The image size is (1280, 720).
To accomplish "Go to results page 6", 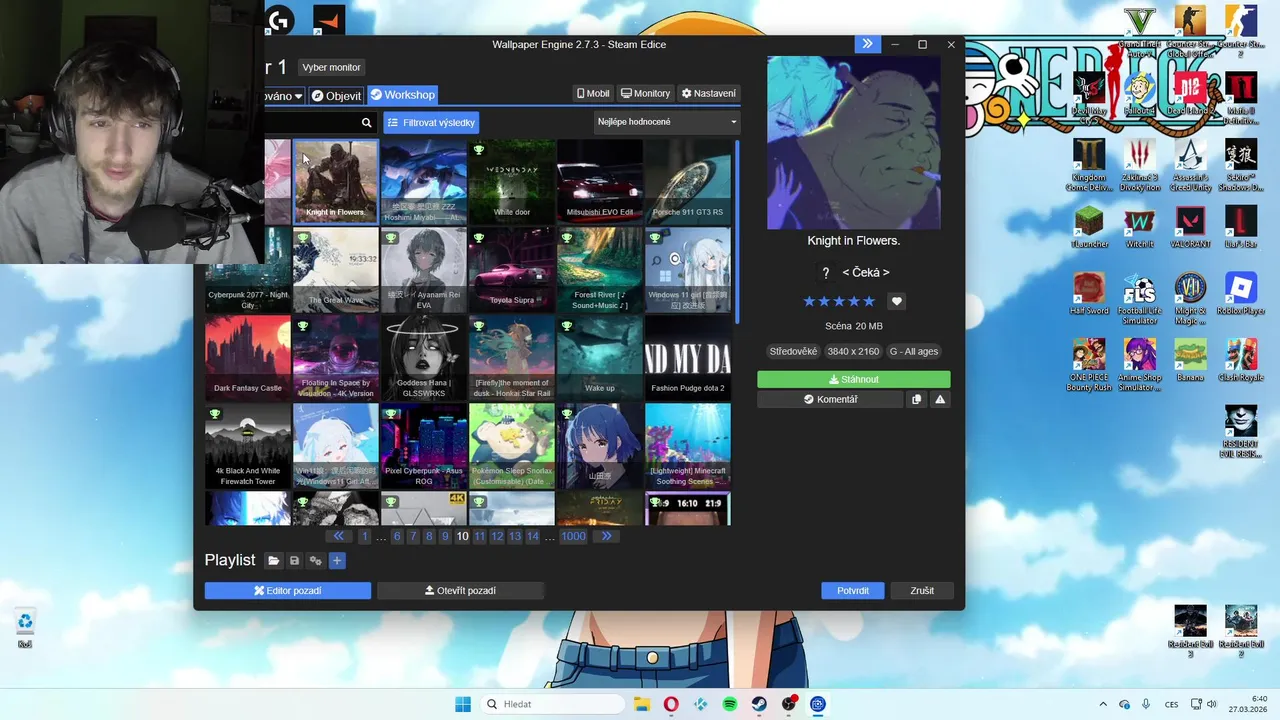I will click(x=397, y=537).
